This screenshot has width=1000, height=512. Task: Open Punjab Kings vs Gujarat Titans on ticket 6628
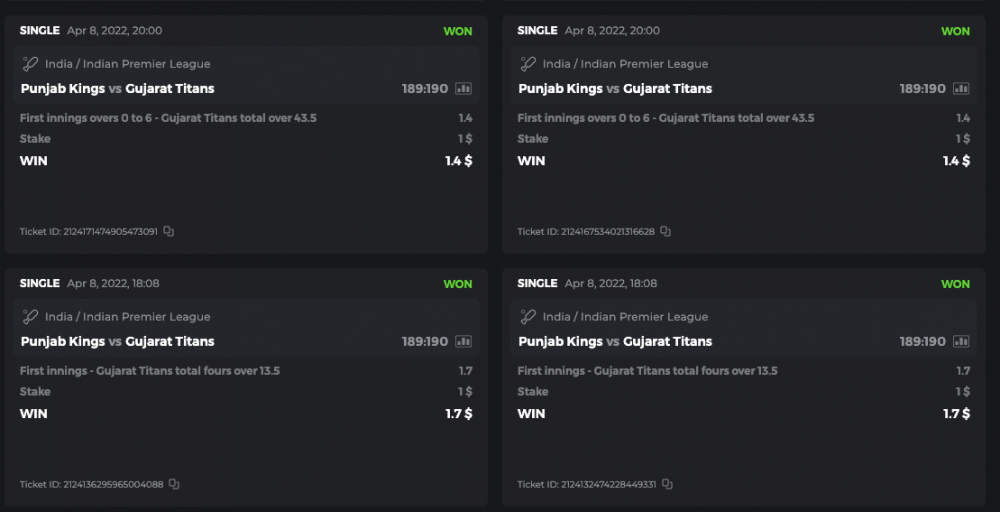point(615,89)
